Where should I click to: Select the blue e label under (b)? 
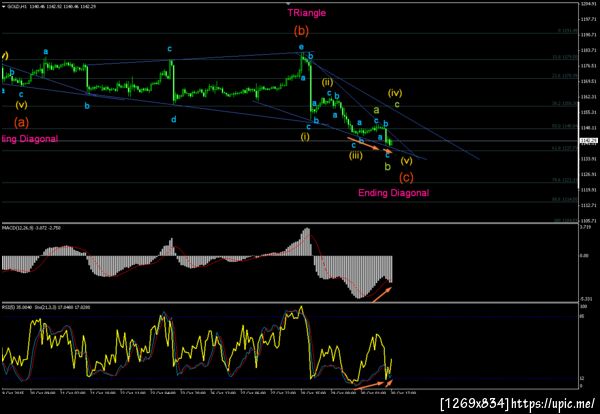pyautogui.click(x=302, y=47)
